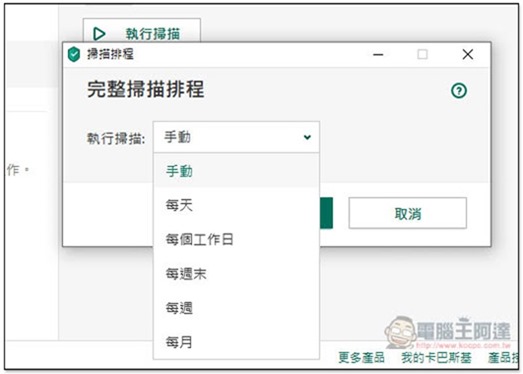The height and width of the screenshot is (374, 523).
Task: Click the 取消 cancel button
Action: [x=408, y=213]
